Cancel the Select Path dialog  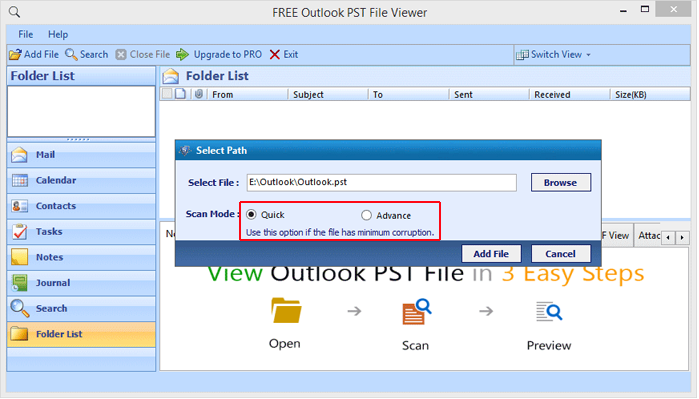tap(561, 254)
